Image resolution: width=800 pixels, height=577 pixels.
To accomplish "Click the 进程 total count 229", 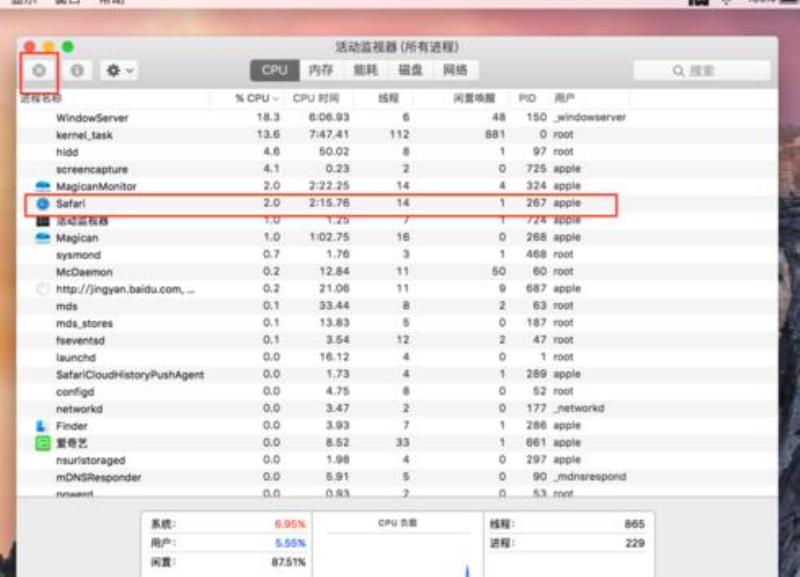I will pyautogui.click(x=635, y=543).
